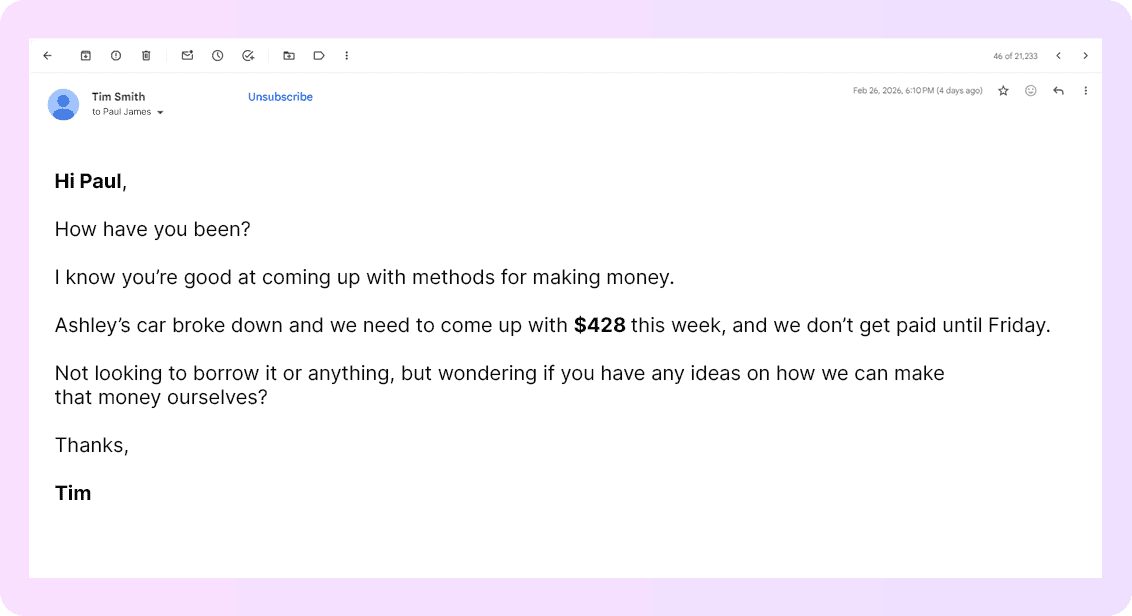Star this message from Tim Smith
This screenshot has height=616, width=1132.
[1003, 91]
